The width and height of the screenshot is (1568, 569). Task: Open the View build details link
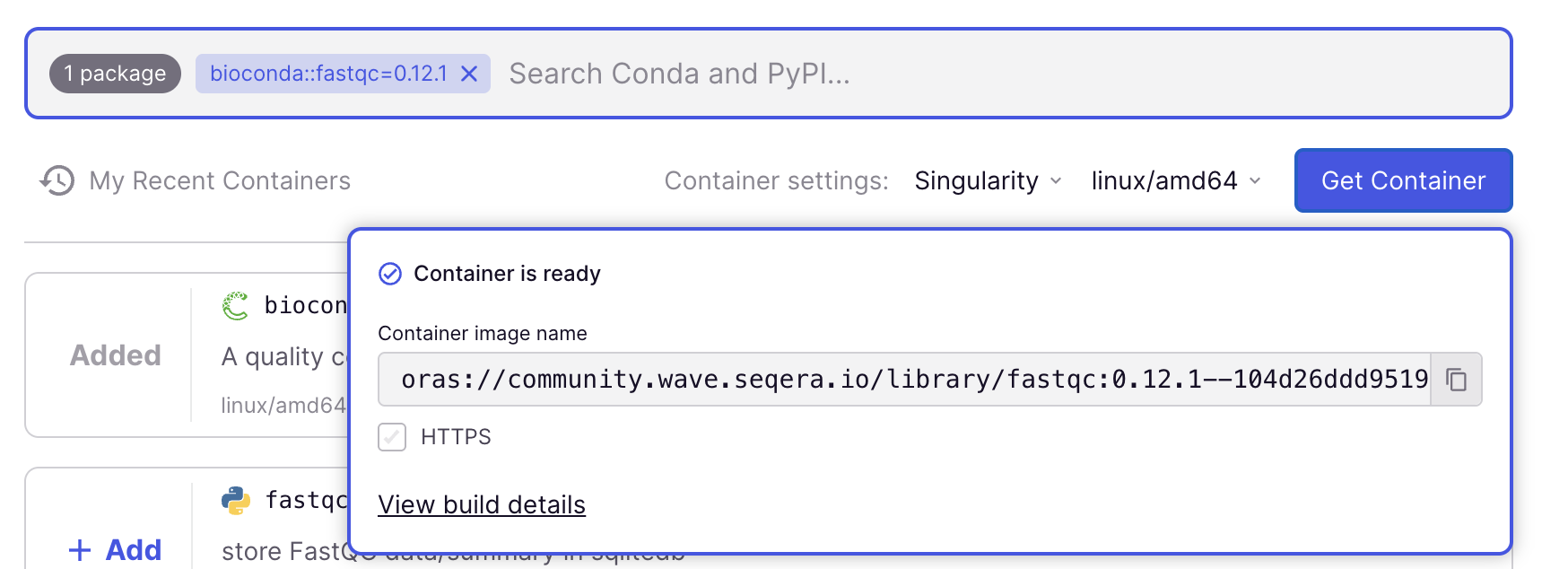(482, 505)
